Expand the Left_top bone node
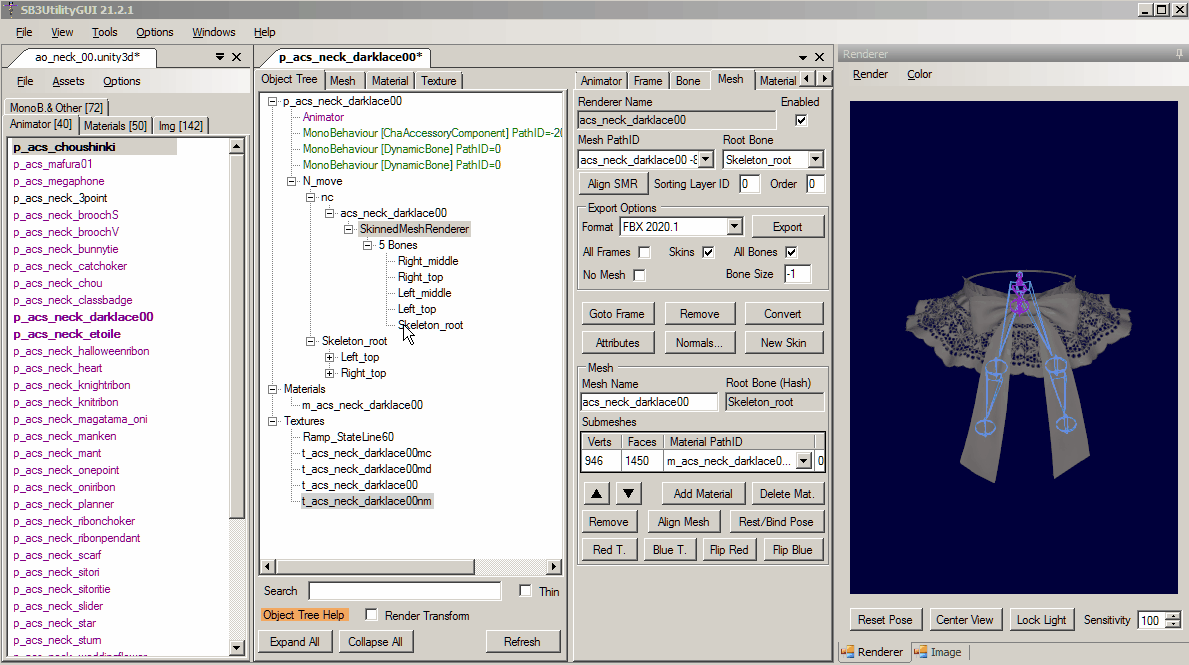Screen dimensions: 1189x665 coord(329,357)
